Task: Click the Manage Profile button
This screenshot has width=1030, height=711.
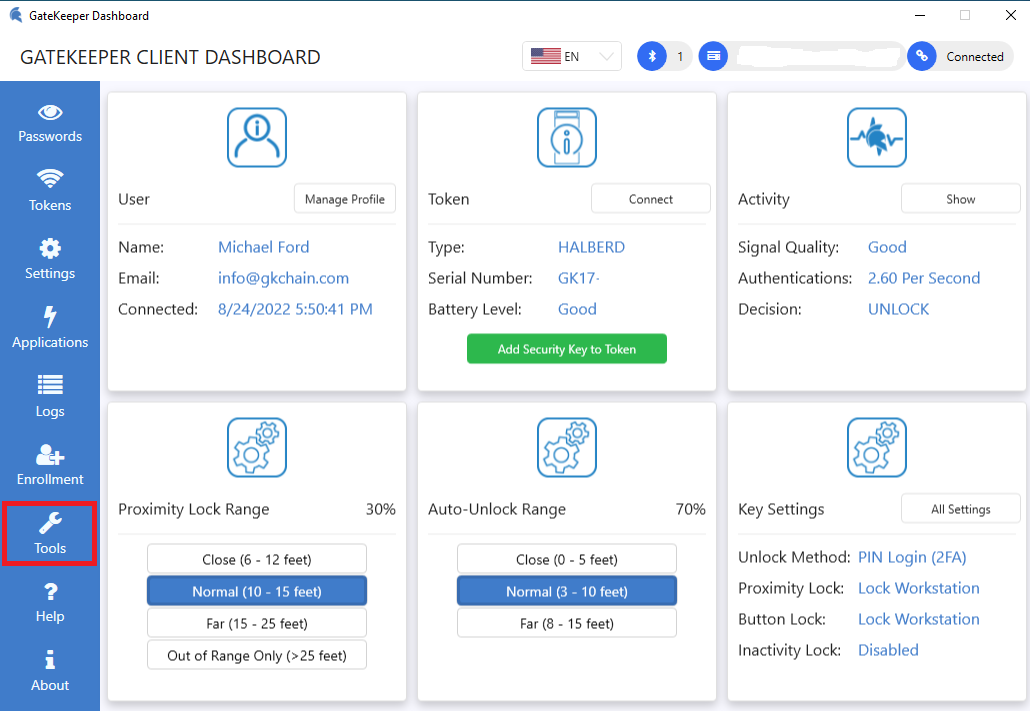Action: [345, 199]
